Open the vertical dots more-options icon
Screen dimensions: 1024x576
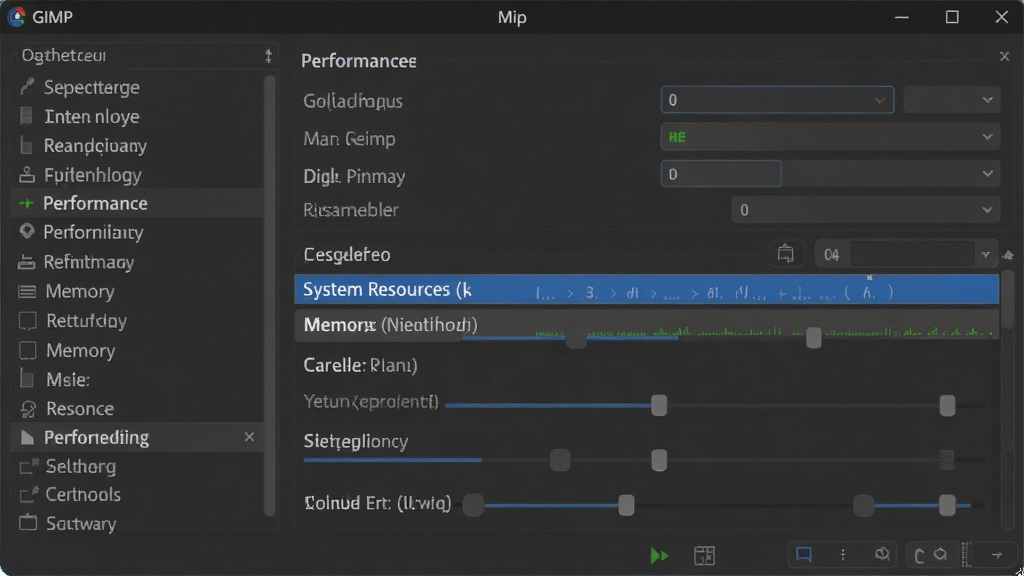point(842,554)
